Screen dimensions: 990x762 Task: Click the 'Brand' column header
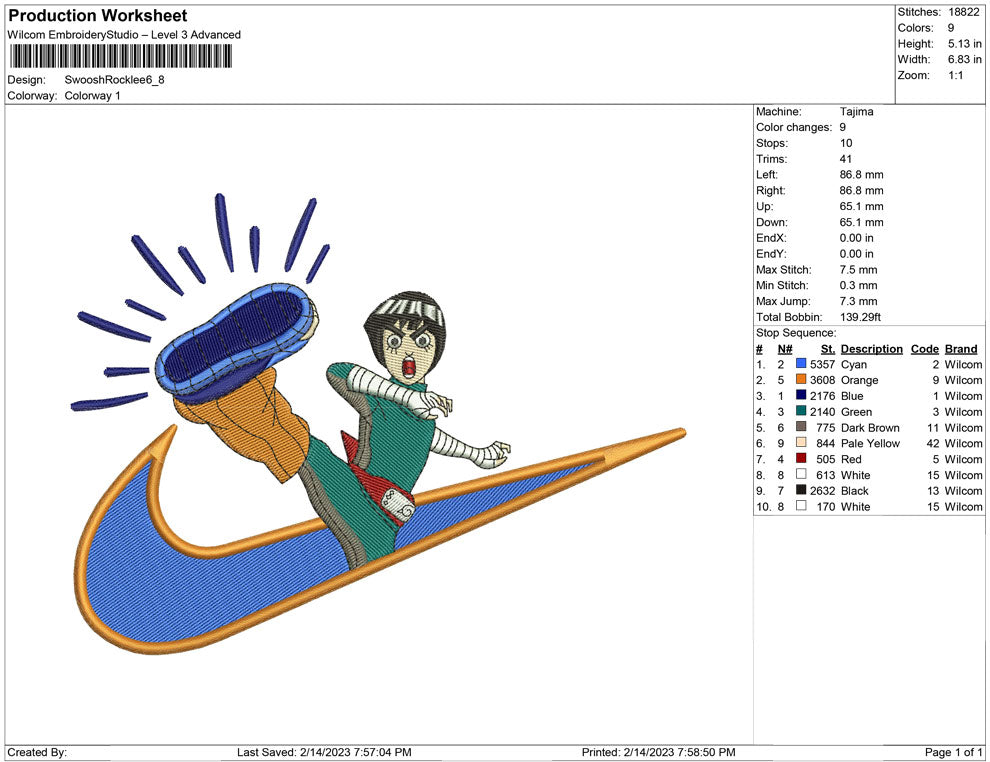pyautogui.click(x=961, y=348)
